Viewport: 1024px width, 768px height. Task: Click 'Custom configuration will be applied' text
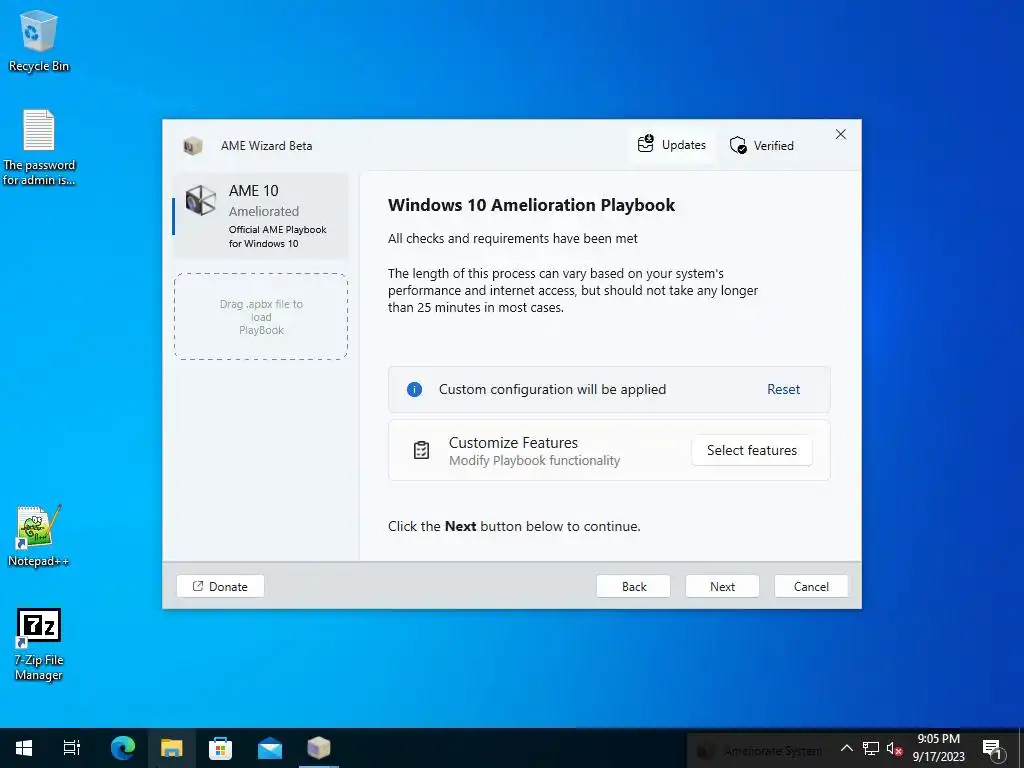coord(552,389)
